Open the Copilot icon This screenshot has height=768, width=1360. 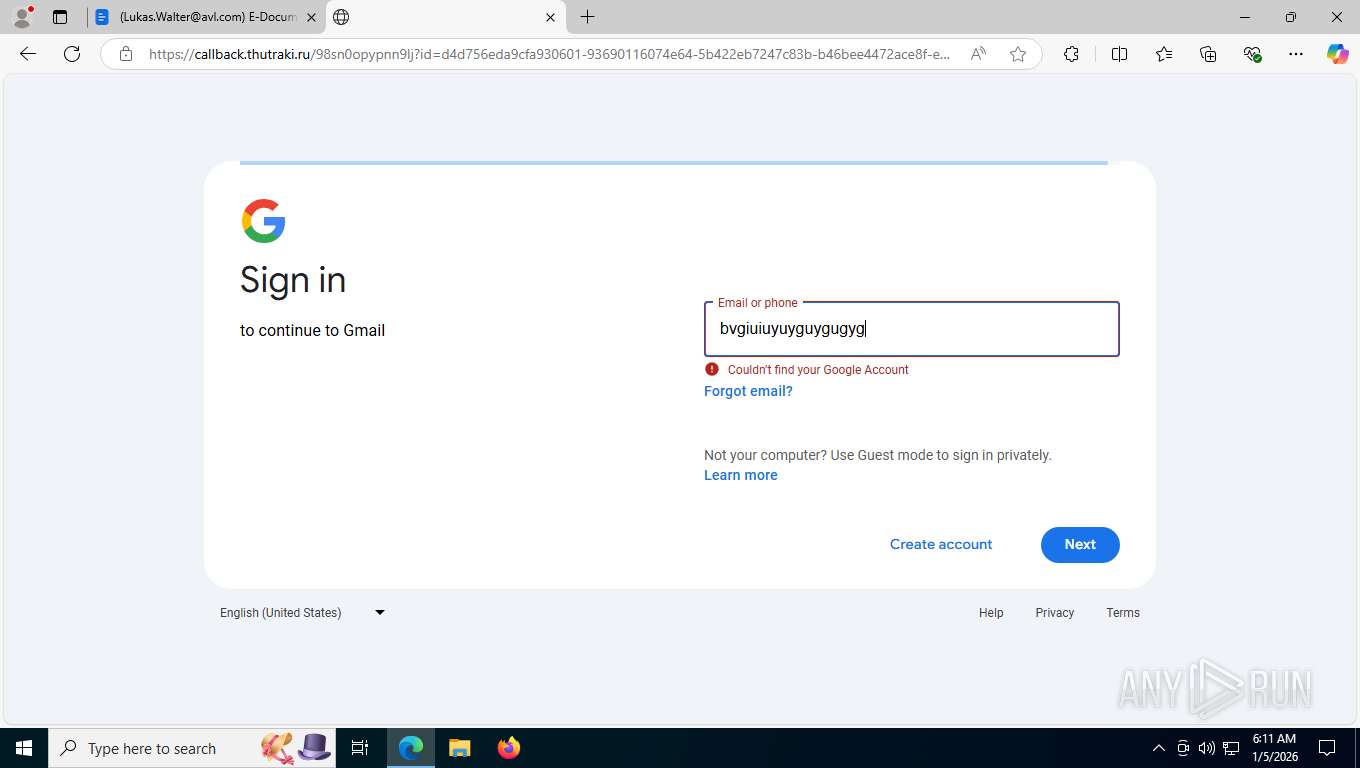coord(1338,54)
